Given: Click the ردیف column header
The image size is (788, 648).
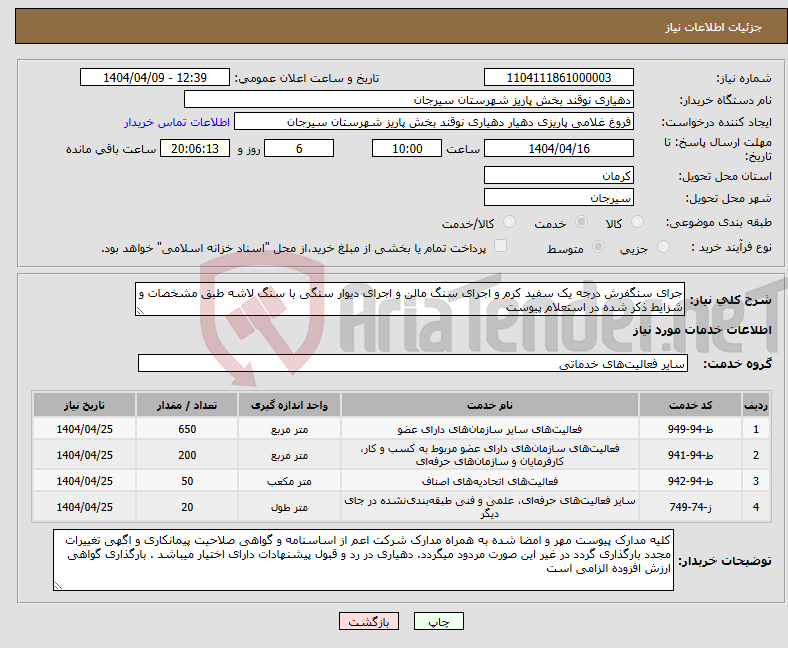Looking at the screenshot, I should coord(756,405).
